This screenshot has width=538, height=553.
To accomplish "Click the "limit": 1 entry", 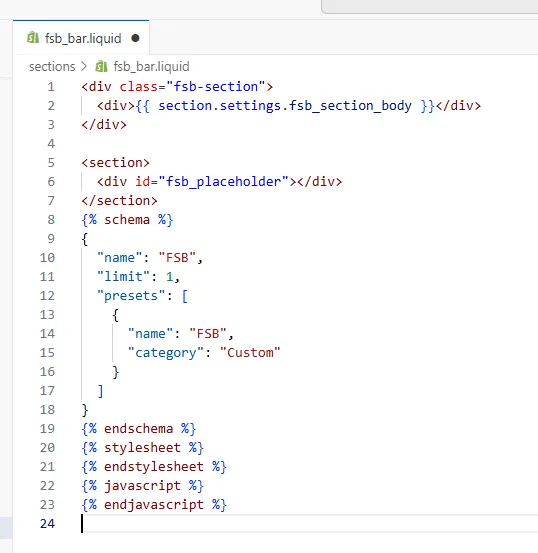I will point(135,277).
